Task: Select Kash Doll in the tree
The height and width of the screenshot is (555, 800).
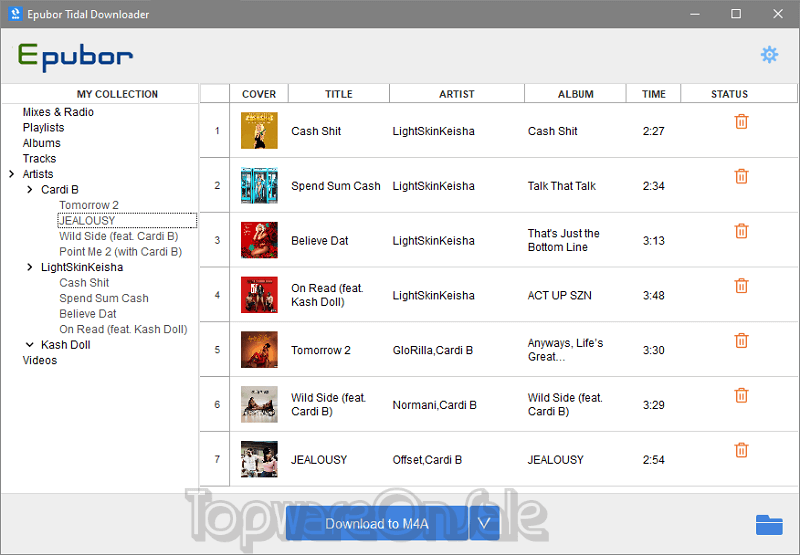Action: (x=66, y=345)
